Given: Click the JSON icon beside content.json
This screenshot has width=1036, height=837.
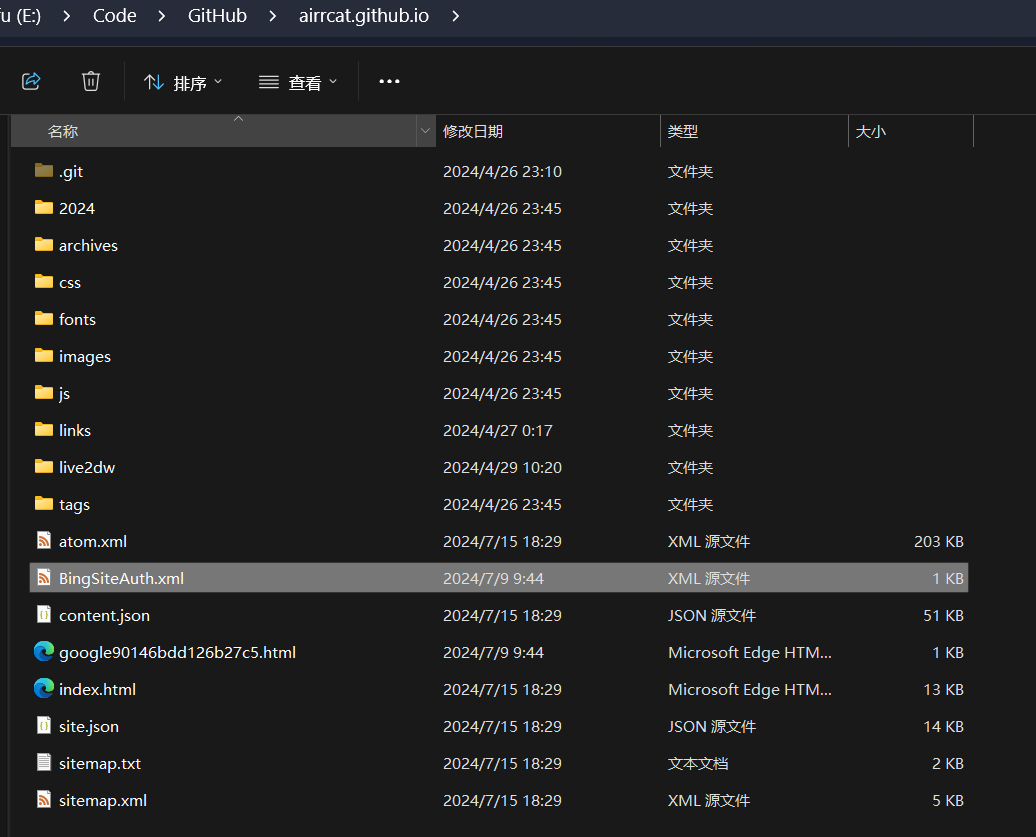Looking at the screenshot, I should (x=43, y=615).
